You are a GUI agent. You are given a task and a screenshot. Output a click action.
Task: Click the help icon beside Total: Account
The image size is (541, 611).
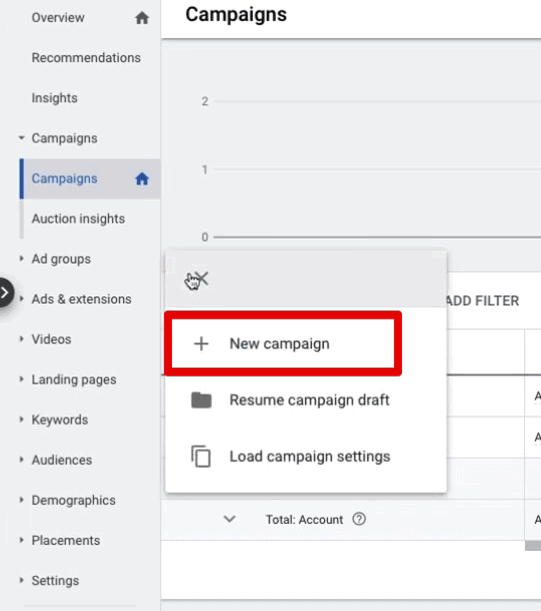pyautogui.click(x=359, y=519)
